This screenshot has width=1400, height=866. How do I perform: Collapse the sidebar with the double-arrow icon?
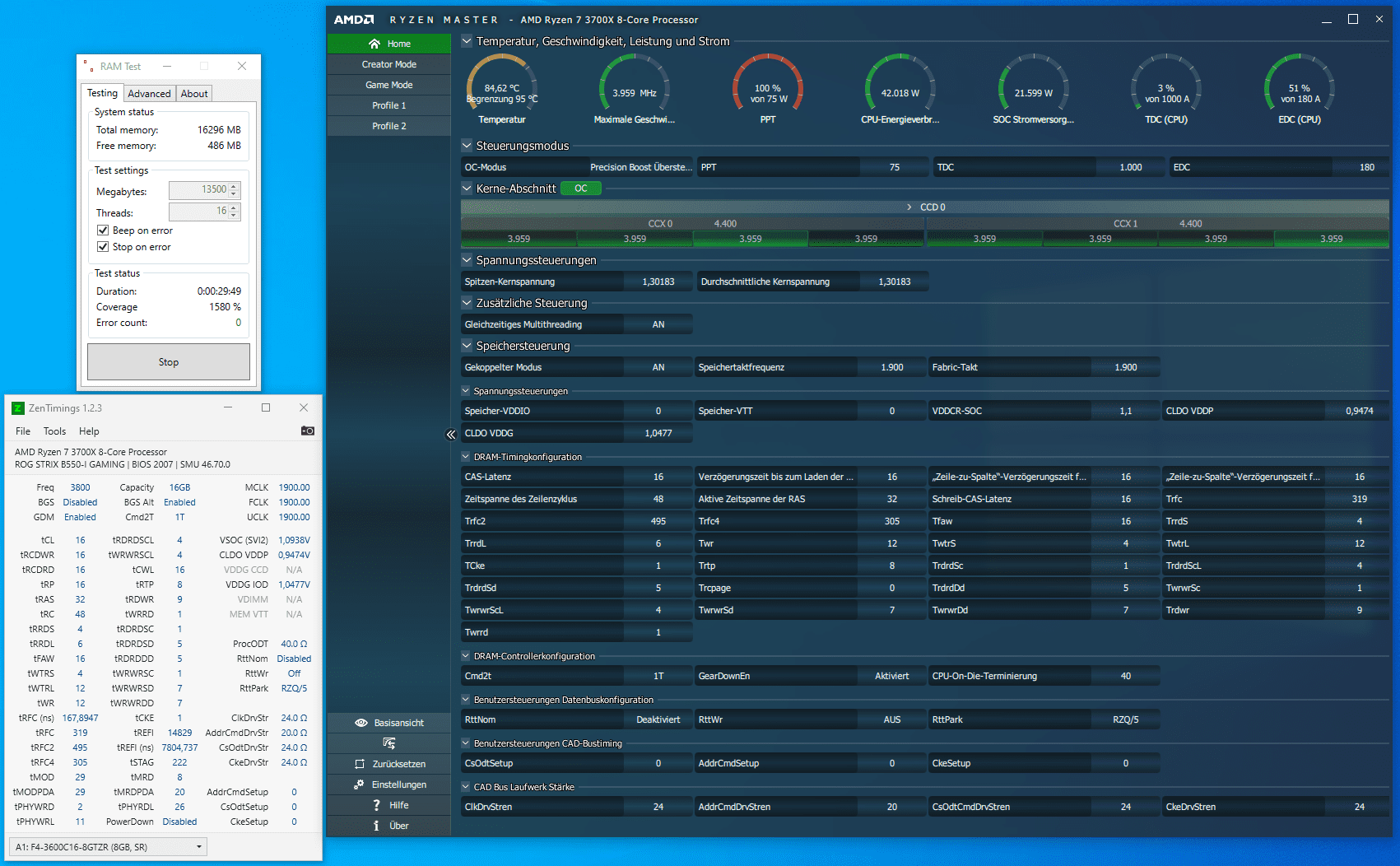(x=450, y=434)
